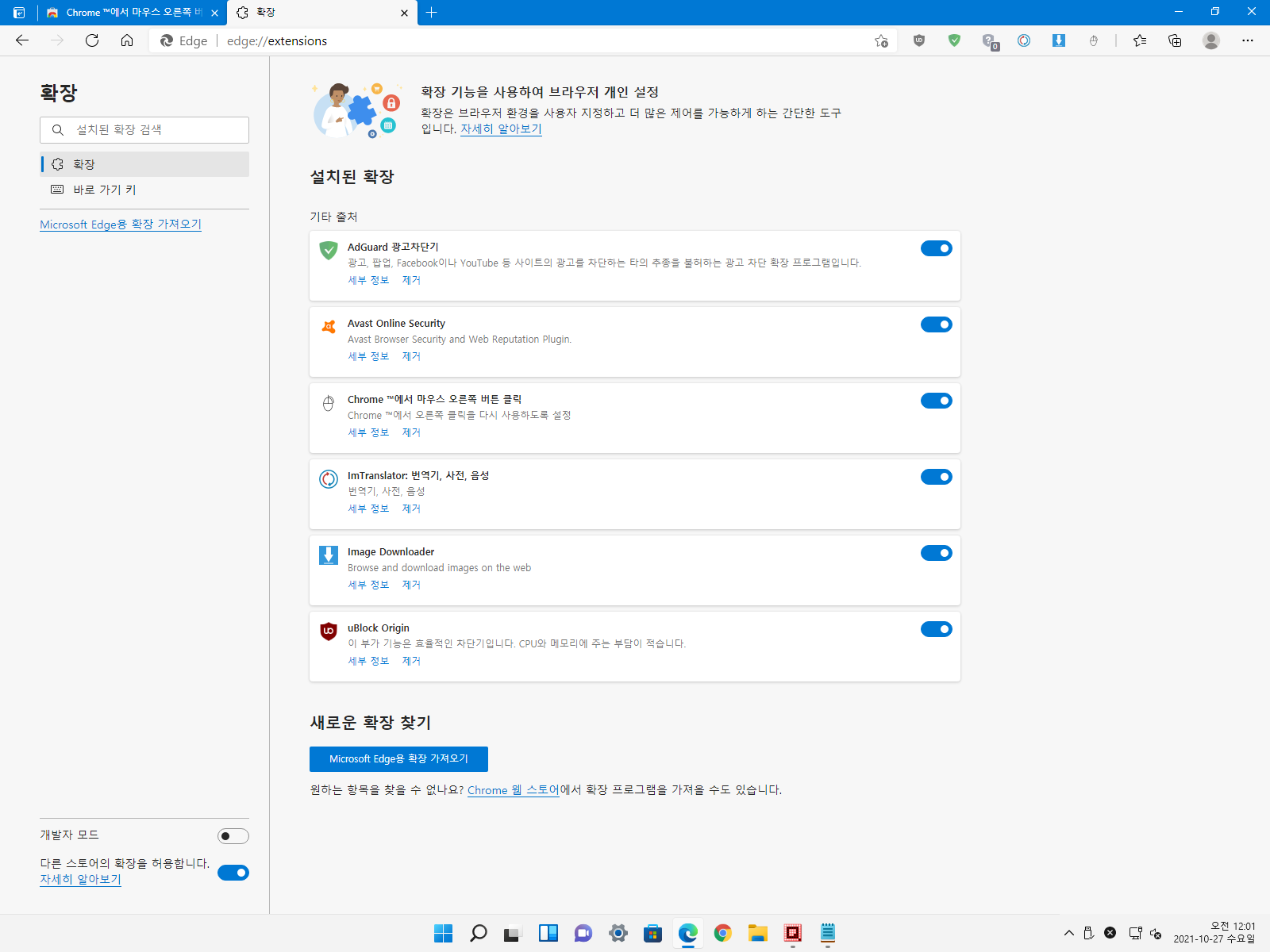The image size is (1270, 952).
Task: Open tab actions menu icon at top left
Action: click(x=19, y=13)
